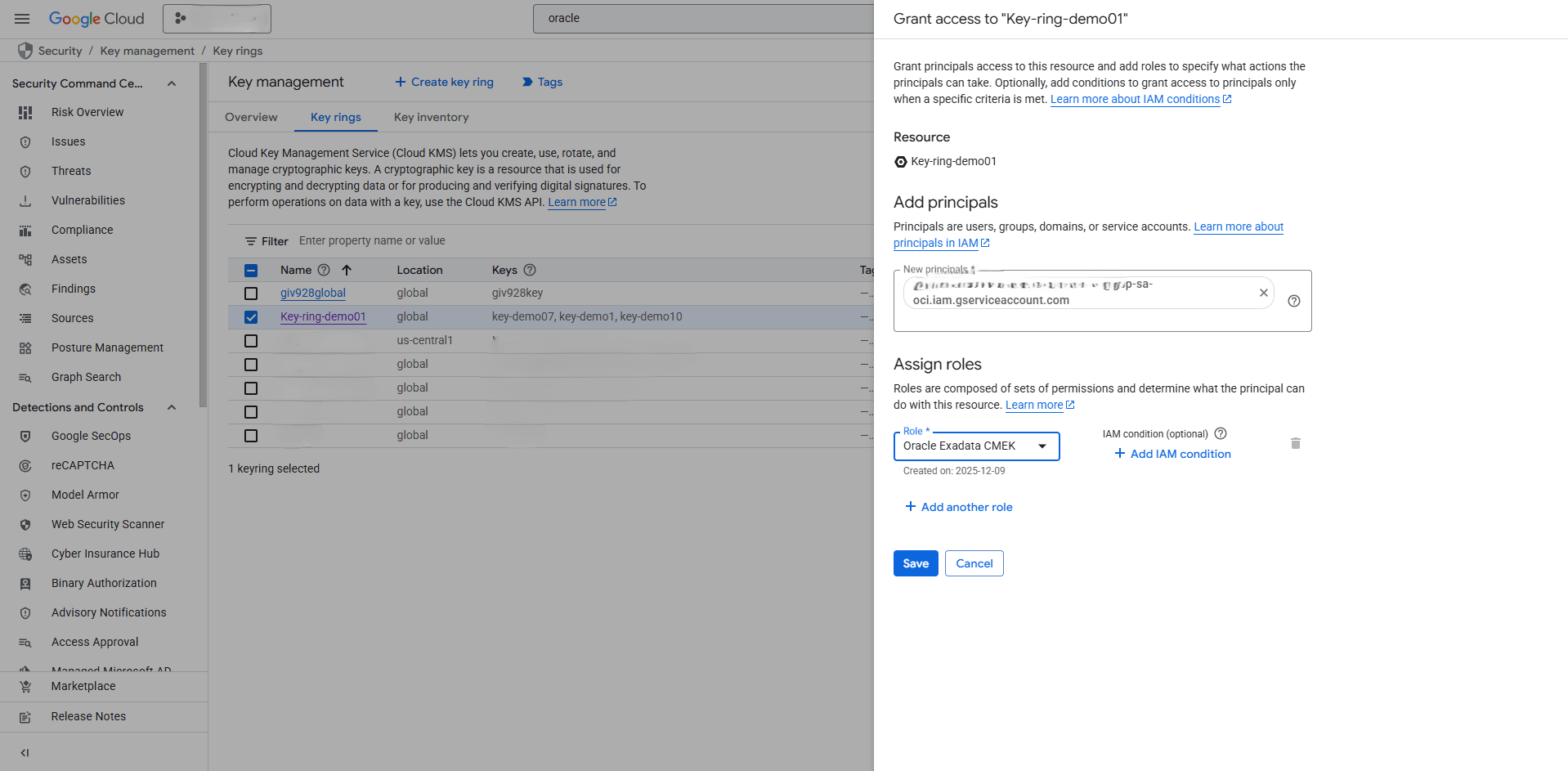The width and height of the screenshot is (1568, 771).
Task: Open the navigation hamburger menu
Action: coord(21,18)
